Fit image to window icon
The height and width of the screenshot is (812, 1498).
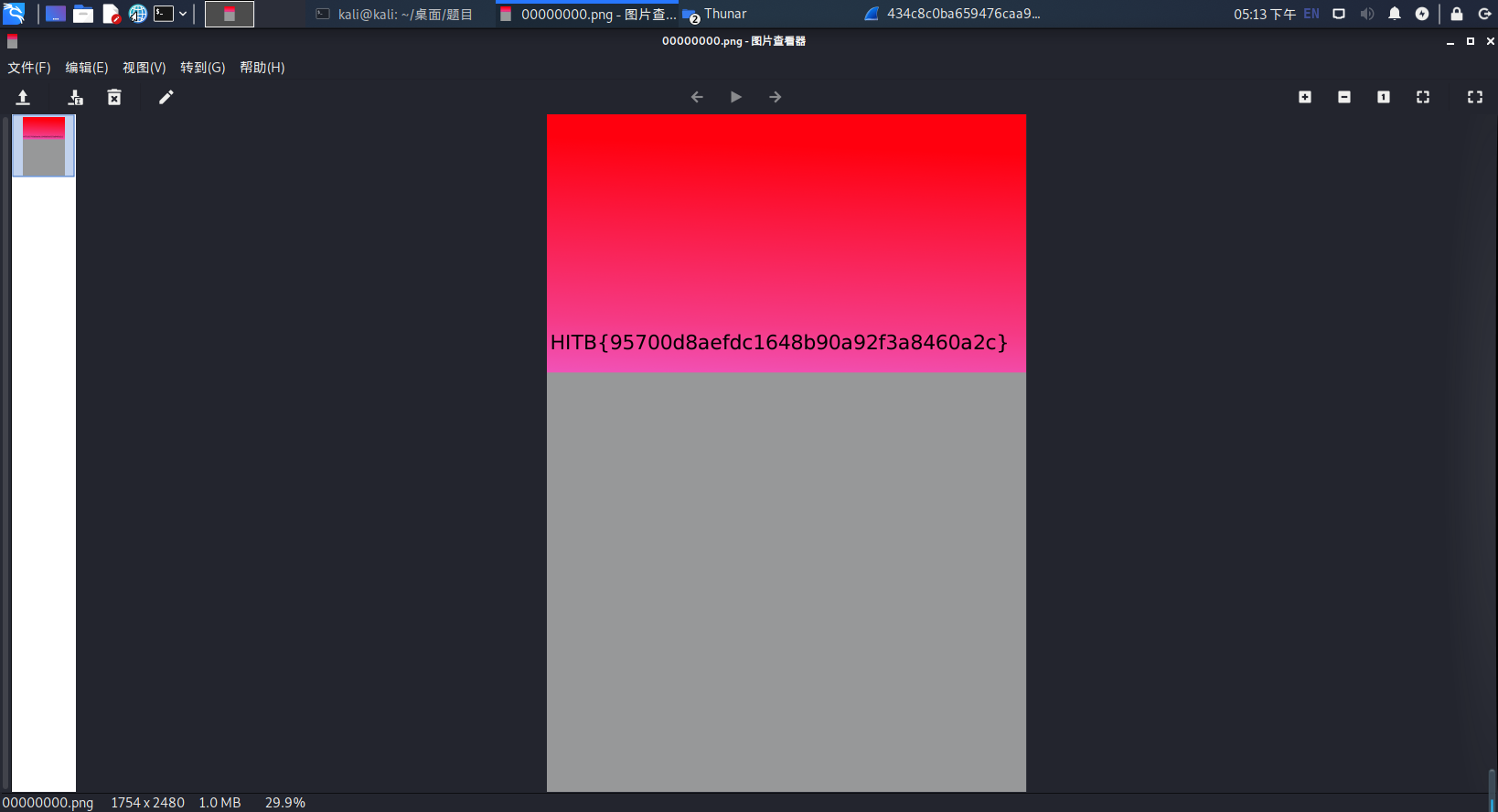[x=1423, y=97]
